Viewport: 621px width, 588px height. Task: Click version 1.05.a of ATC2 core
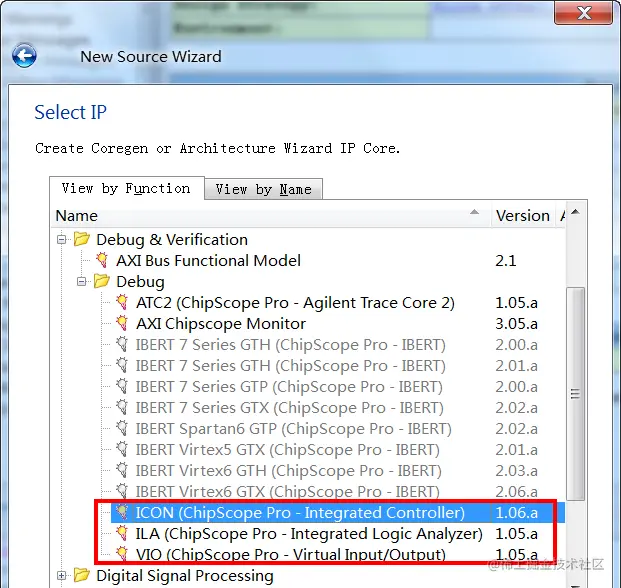coord(516,303)
